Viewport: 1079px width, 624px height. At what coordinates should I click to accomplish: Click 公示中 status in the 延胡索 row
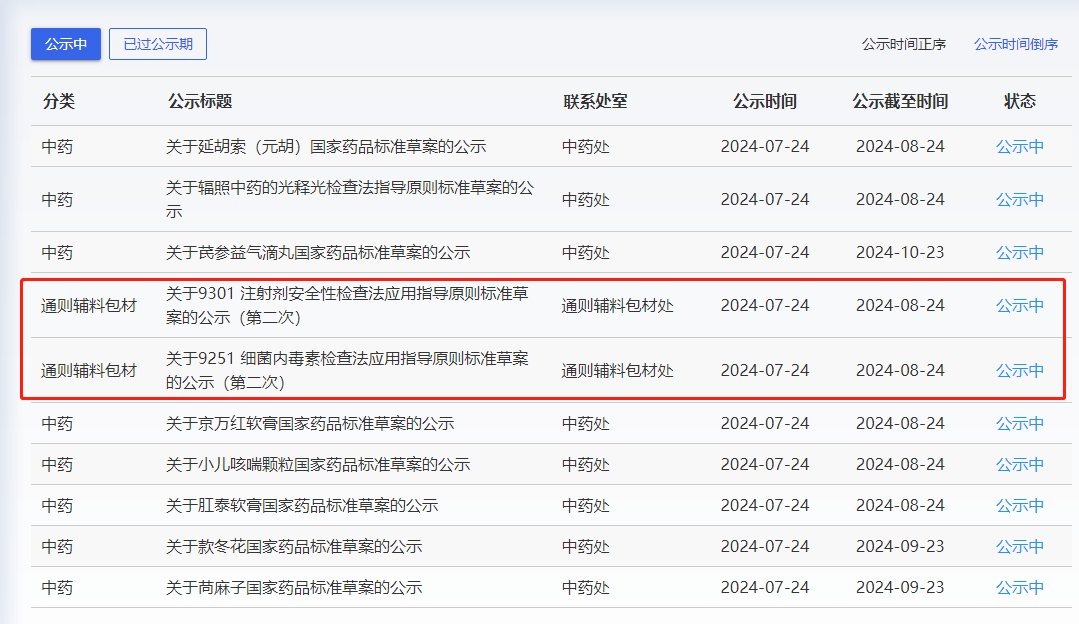(x=1019, y=147)
